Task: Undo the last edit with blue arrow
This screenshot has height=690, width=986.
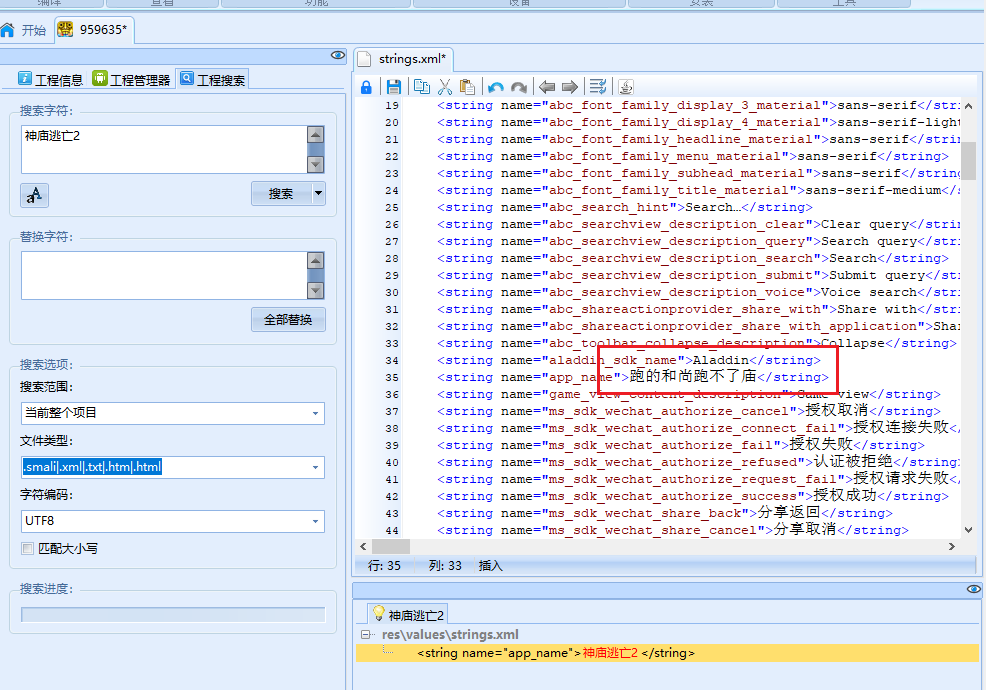Action: (x=496, y=87)
